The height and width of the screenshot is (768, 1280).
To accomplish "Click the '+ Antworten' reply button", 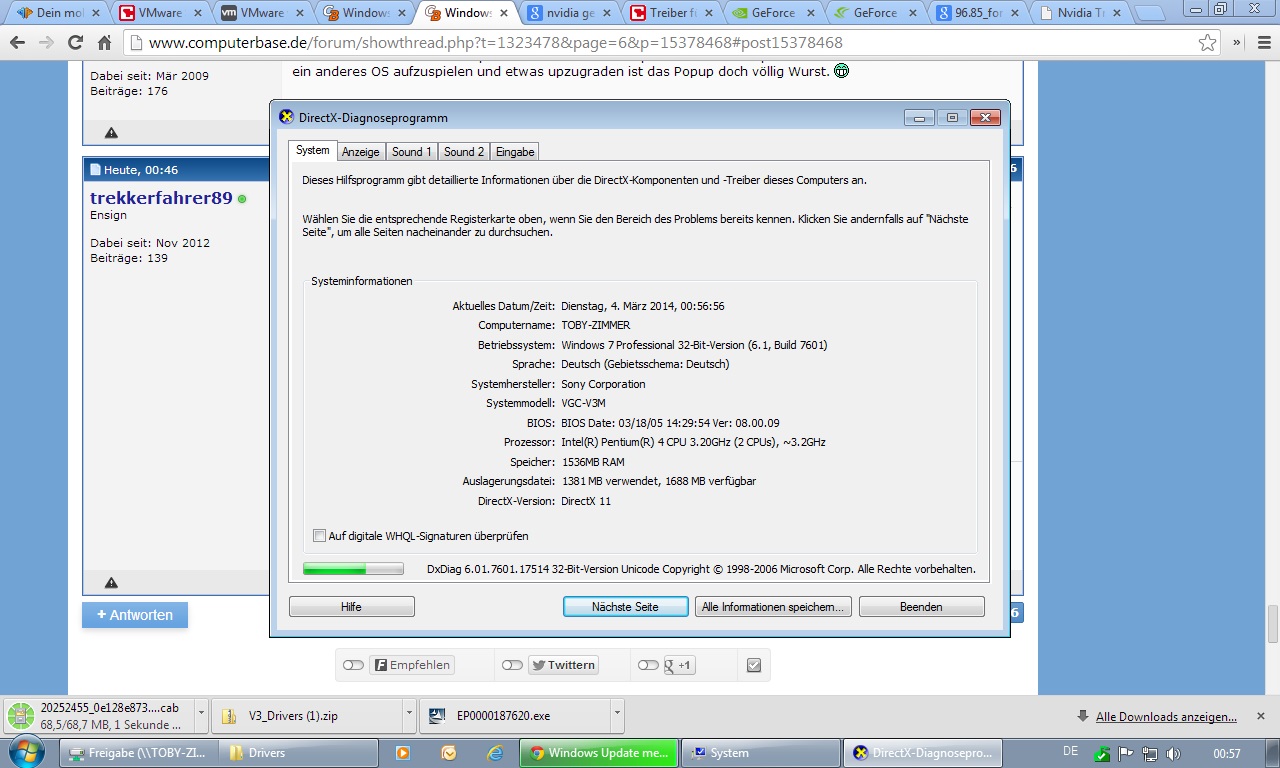I will pyautogui.click(x=135, y=615).
